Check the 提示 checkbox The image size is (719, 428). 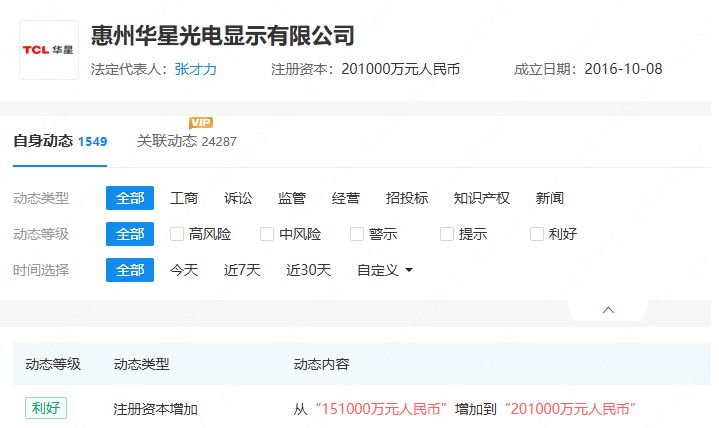(447, 234)
